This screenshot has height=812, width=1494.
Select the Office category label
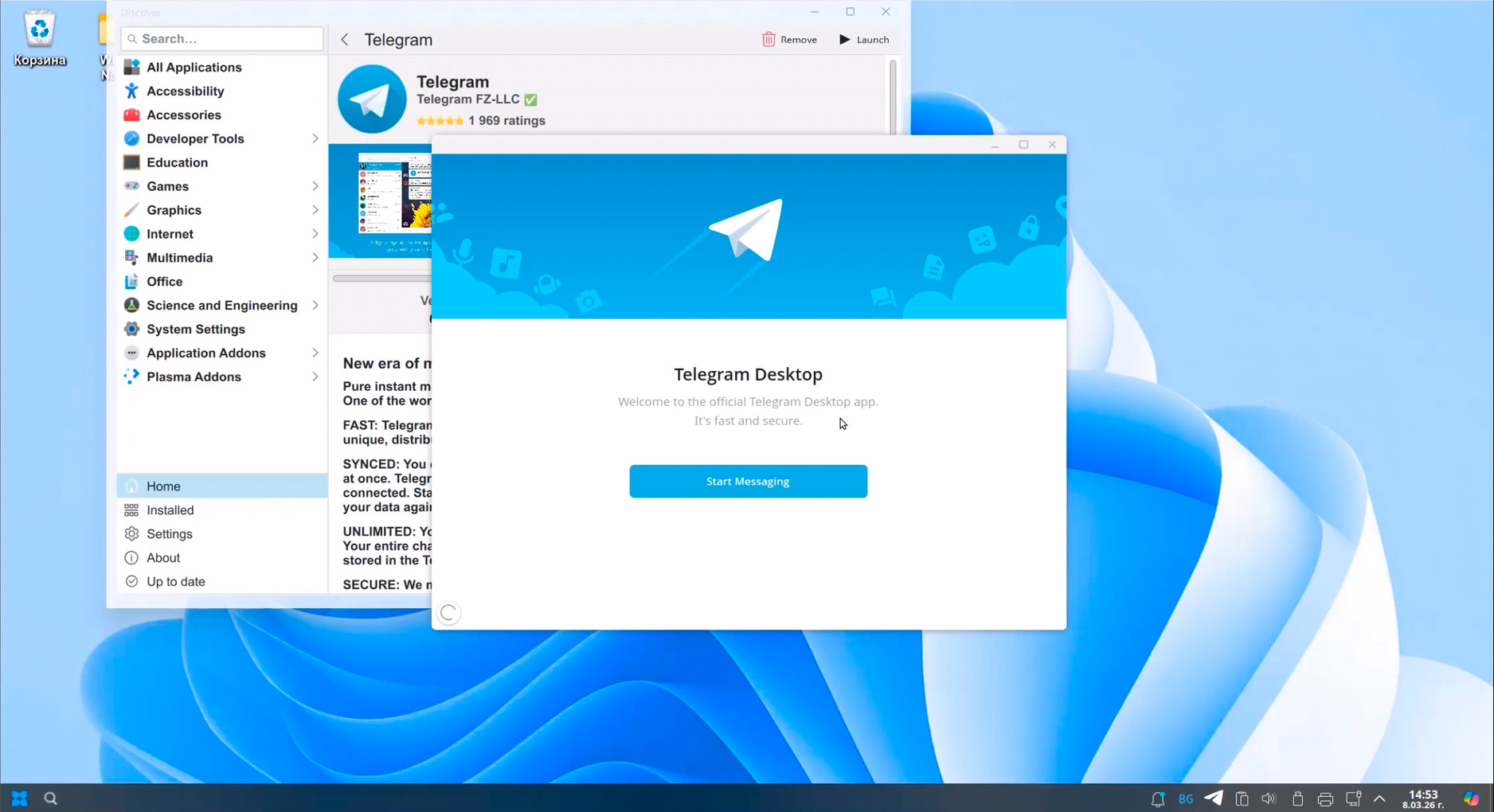tap(164, 282)
